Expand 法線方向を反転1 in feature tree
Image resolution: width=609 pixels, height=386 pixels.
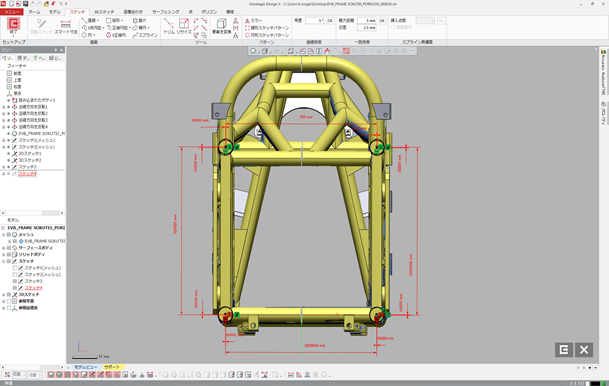click(3, 107)
